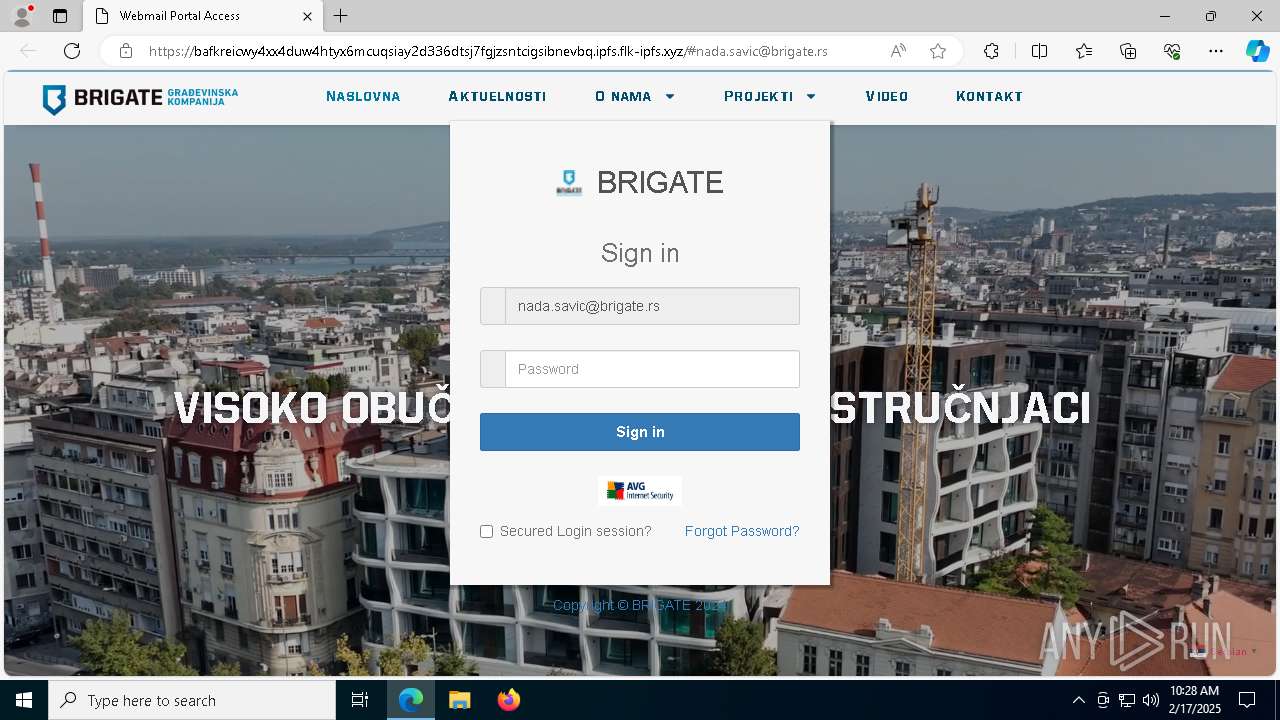Open File Explorer from taskbar
This screenshot has width=1280, height=720.
459,700
